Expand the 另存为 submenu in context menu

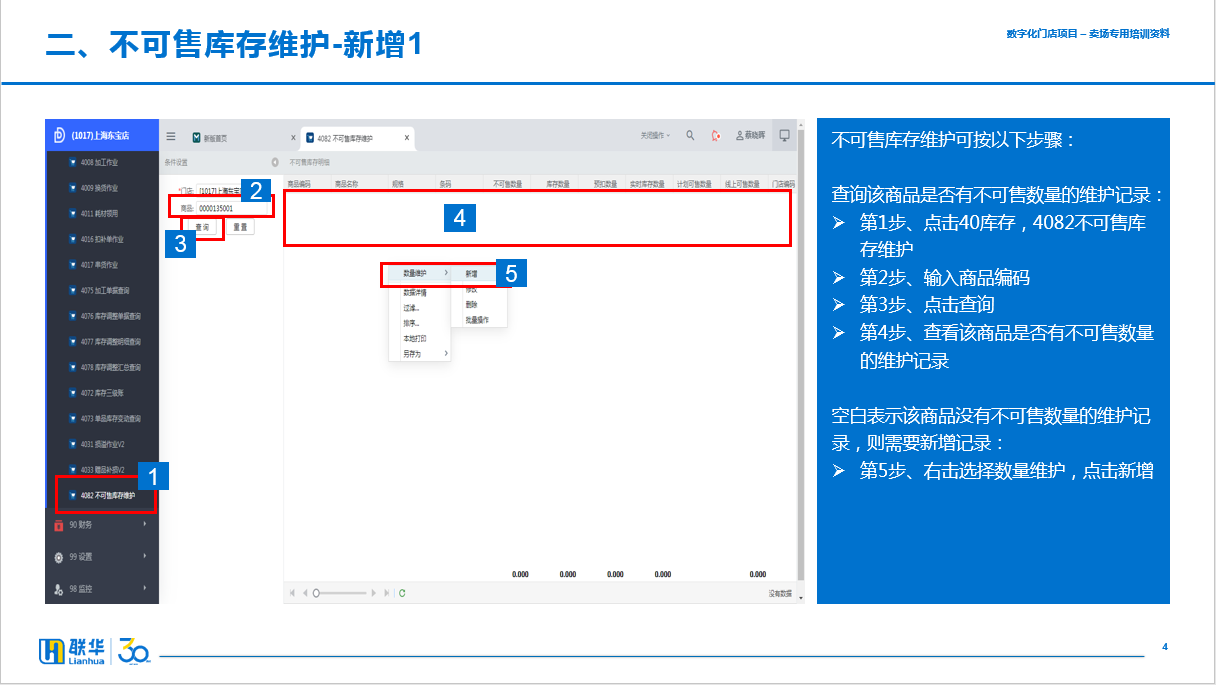[x=419, y=354]
